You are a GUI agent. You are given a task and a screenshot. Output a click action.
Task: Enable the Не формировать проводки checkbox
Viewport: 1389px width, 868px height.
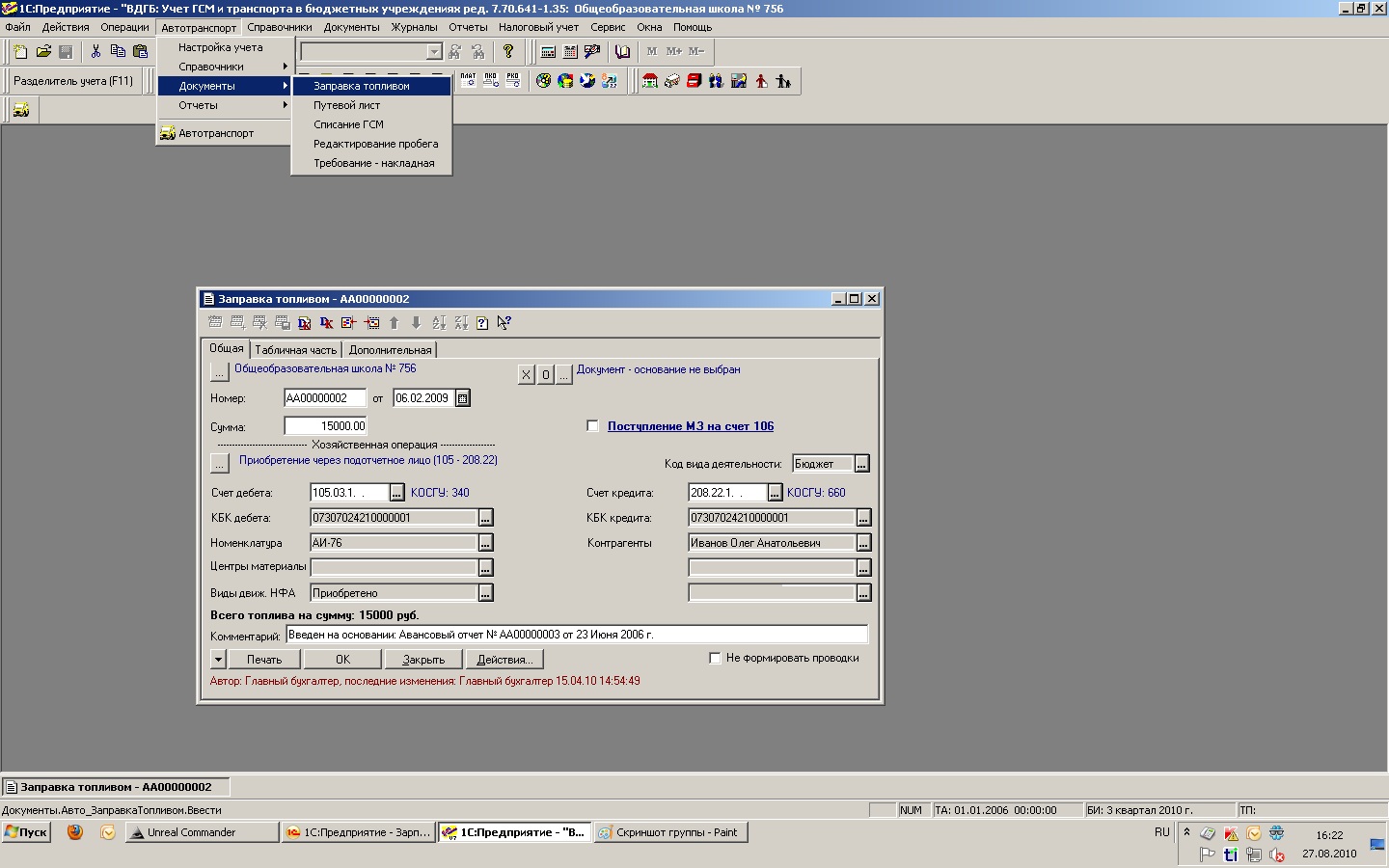(x=715, y=658)
